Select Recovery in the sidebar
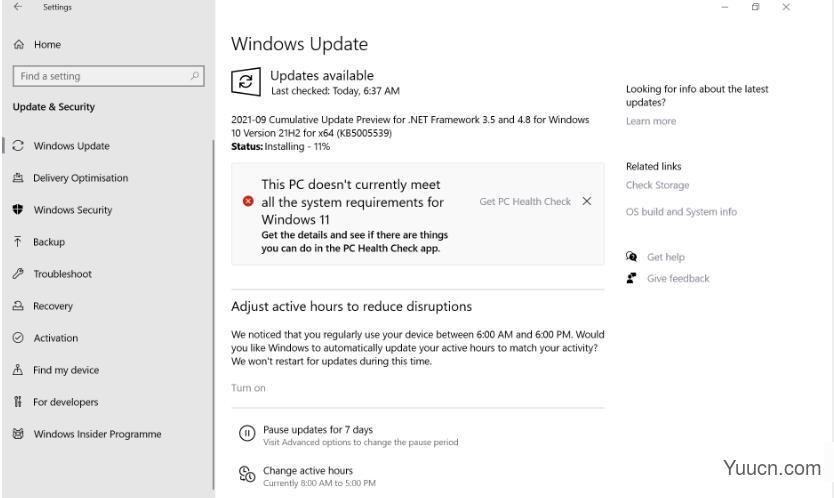This screenshot has width=834, height=498. (x=53, y=306)
